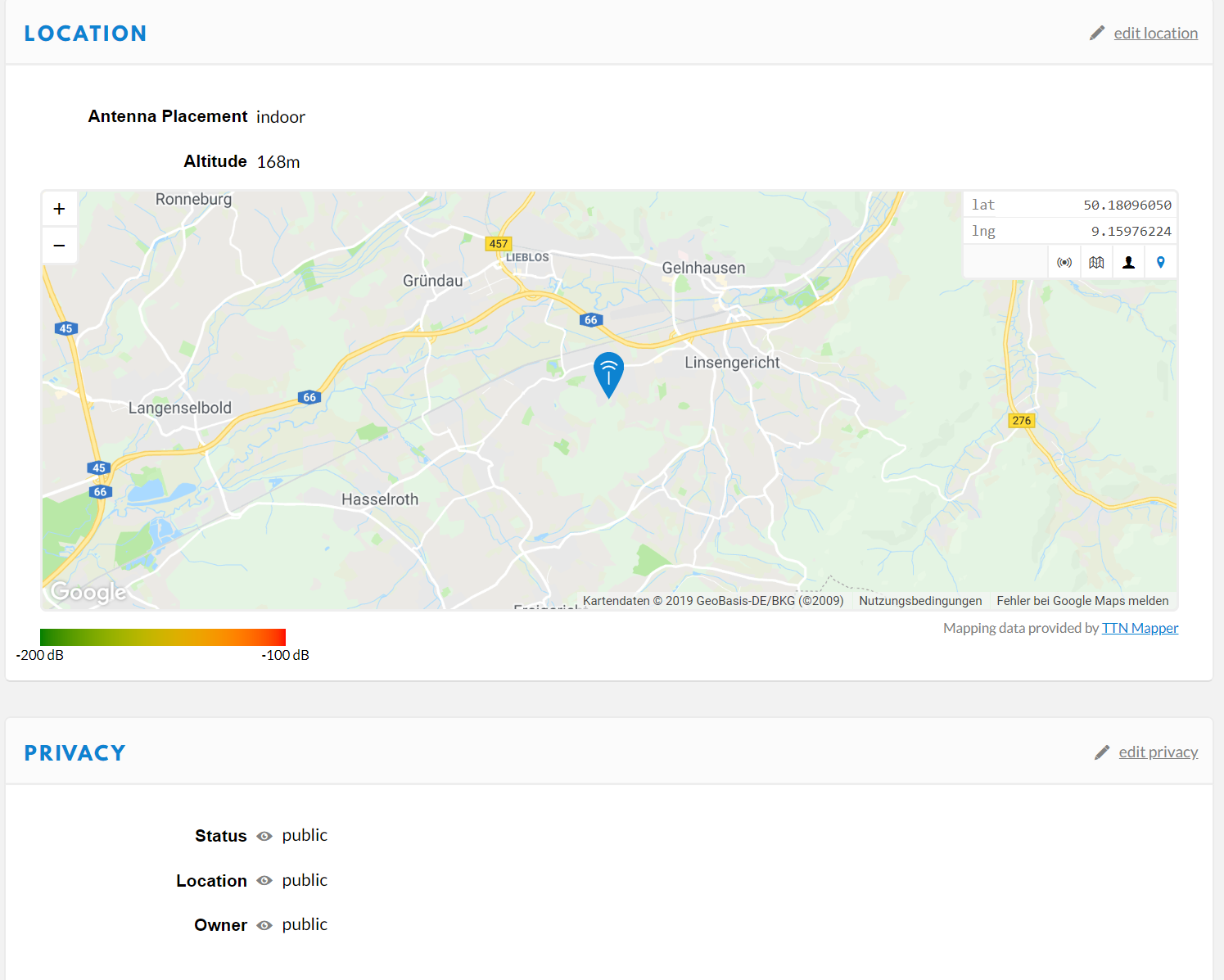The width and height of the screenshot is (1224, 980).
Task: Click the blue location pin icon
Action: click(1160, 262)
